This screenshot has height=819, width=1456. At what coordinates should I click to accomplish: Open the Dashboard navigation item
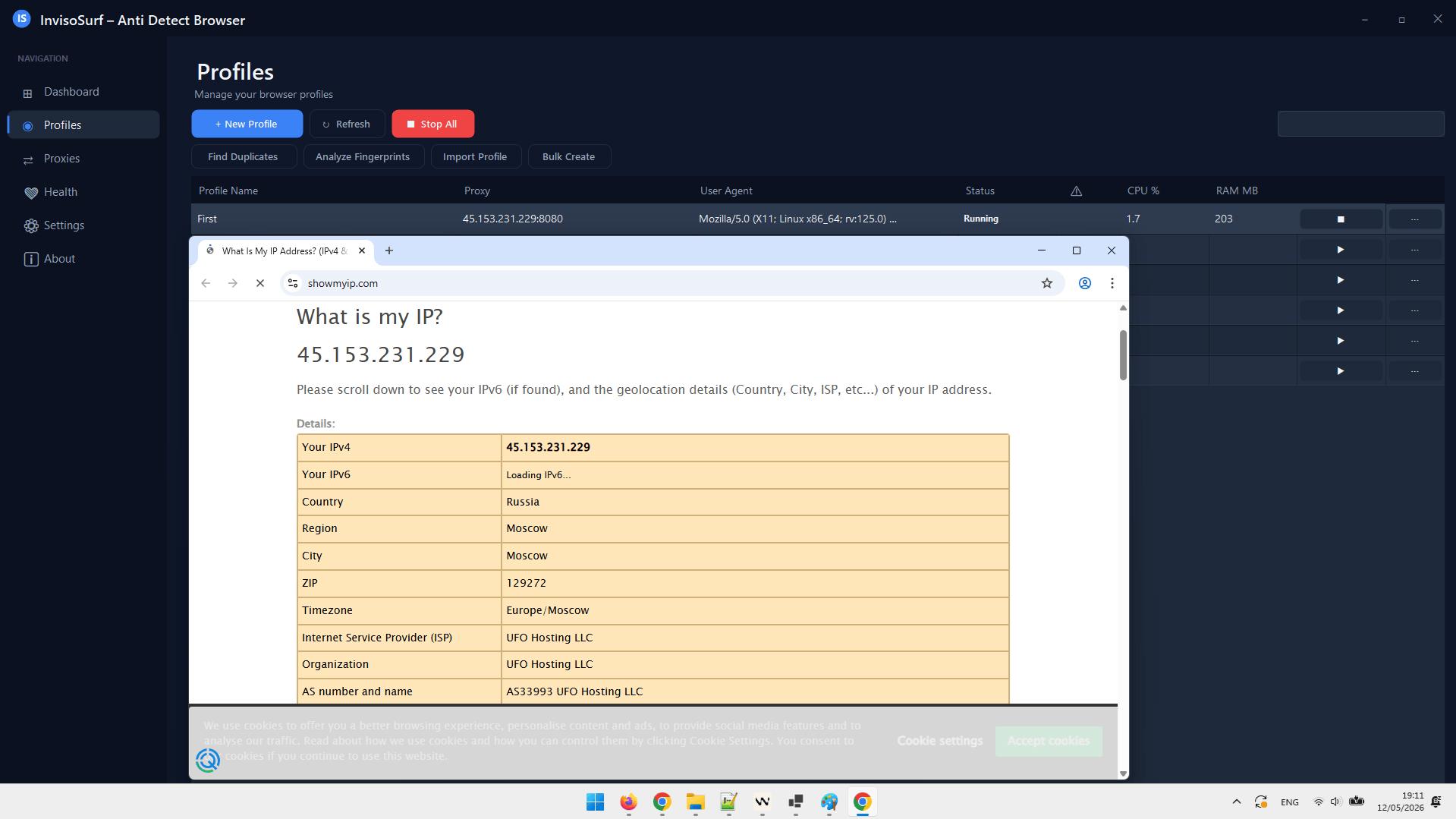coord(83,92)
